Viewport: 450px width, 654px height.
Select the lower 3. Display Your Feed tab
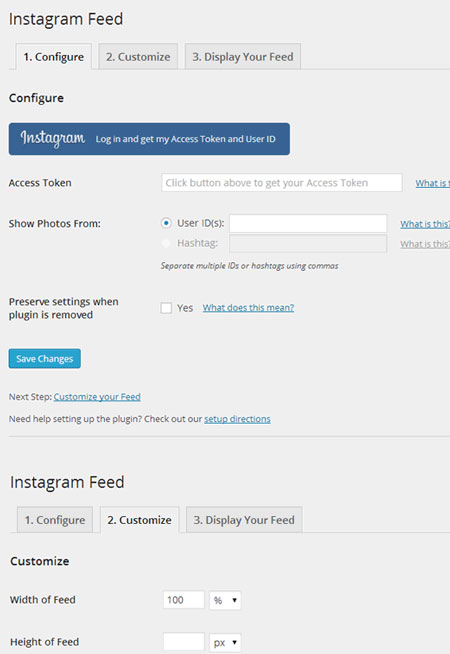244,520
